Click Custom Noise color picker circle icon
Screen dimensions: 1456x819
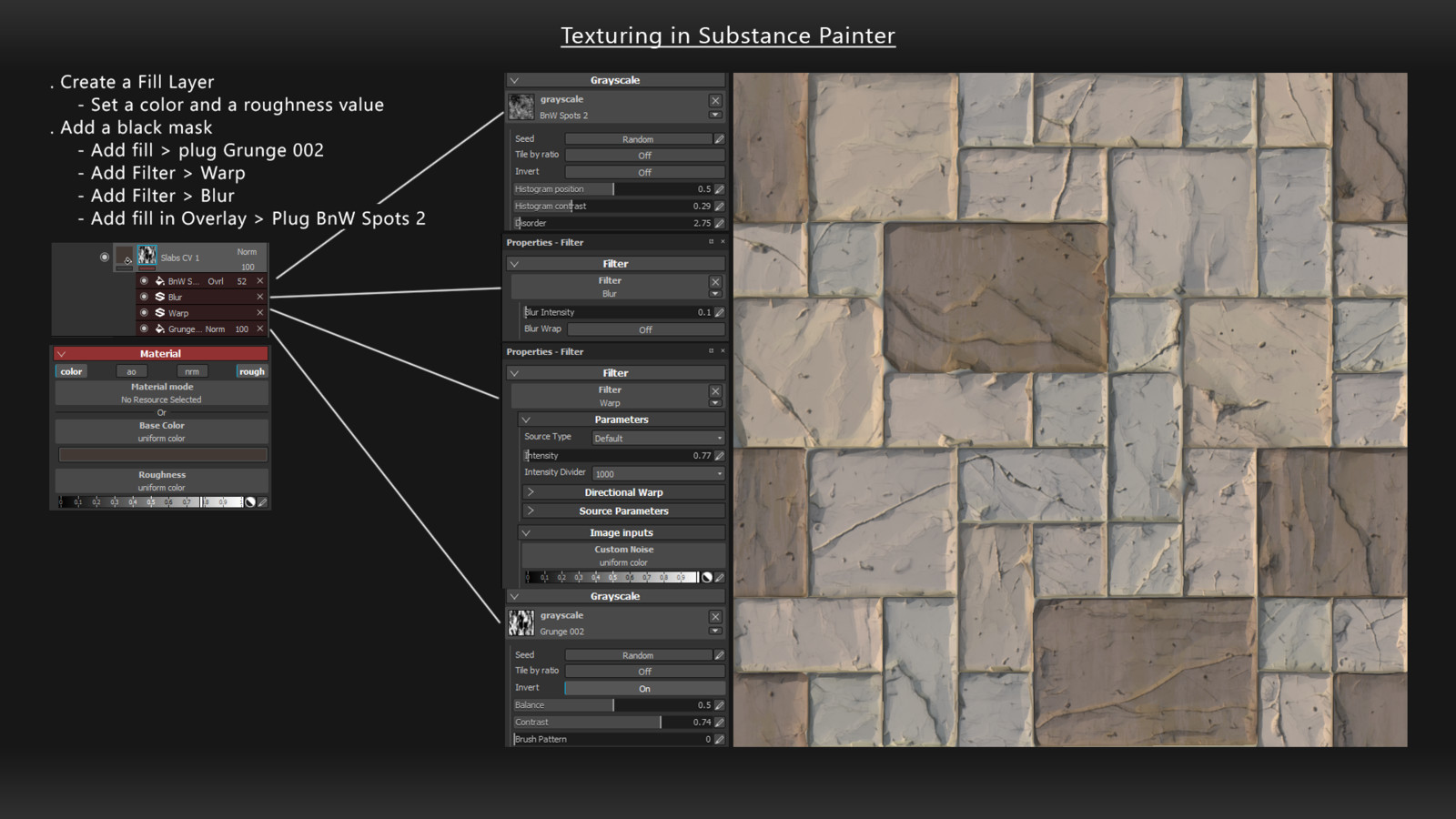click(707, 577)
